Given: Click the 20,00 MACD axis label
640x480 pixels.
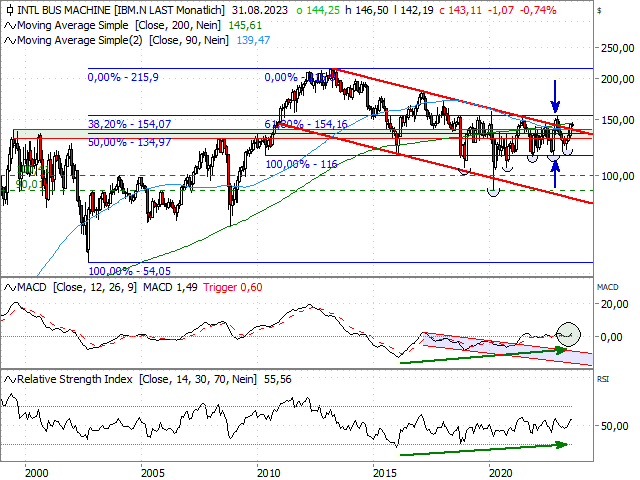Looking at the screenshot, I should (x=615, y=304).
